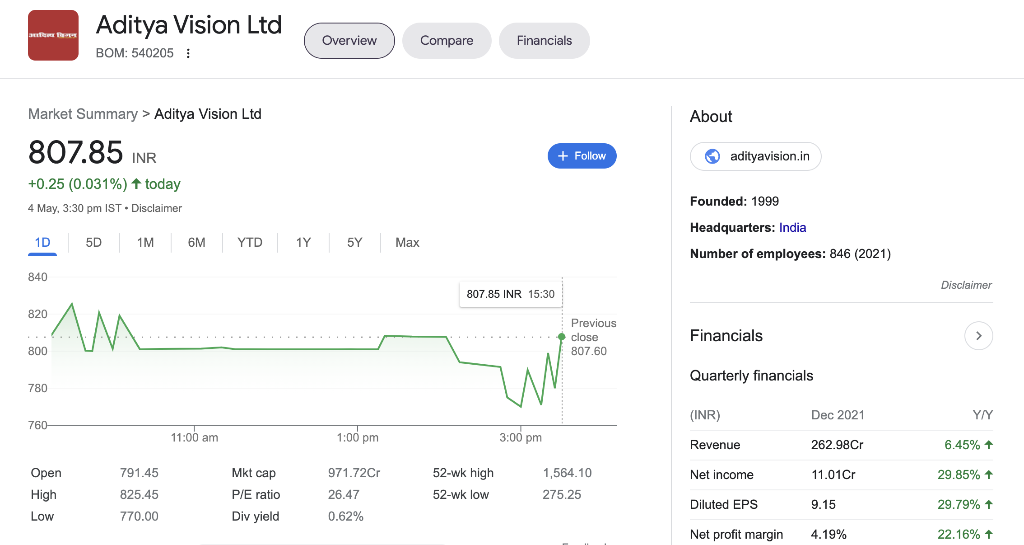Select the YTD chart range
This screenshot has height=545, width=1024.
pyautogui.click(x=249, y=243)
